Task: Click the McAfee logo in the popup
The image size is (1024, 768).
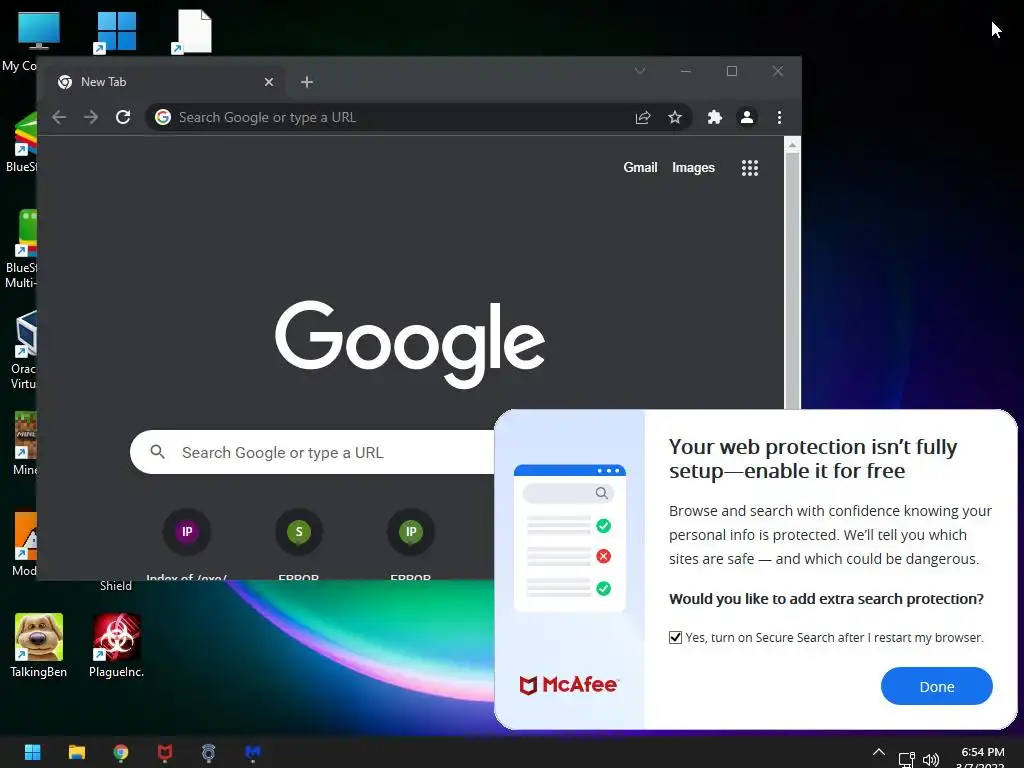Action: [568, 684]
